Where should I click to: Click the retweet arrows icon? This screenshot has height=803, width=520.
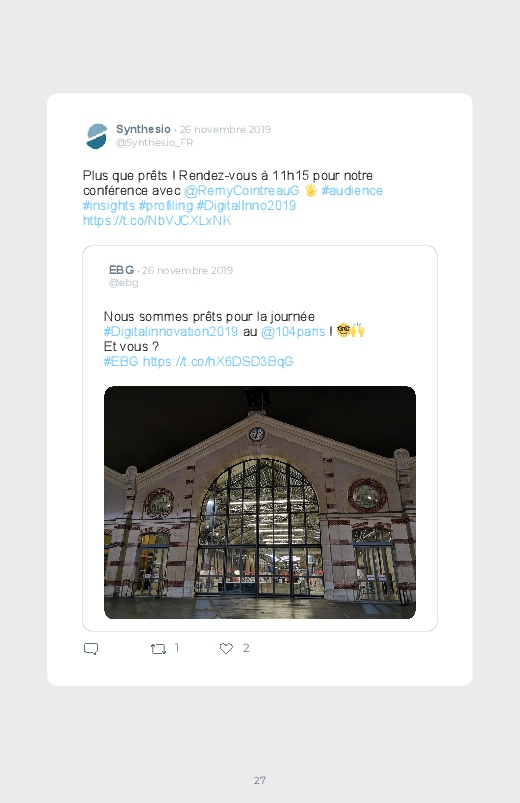(x=158, y=649)
